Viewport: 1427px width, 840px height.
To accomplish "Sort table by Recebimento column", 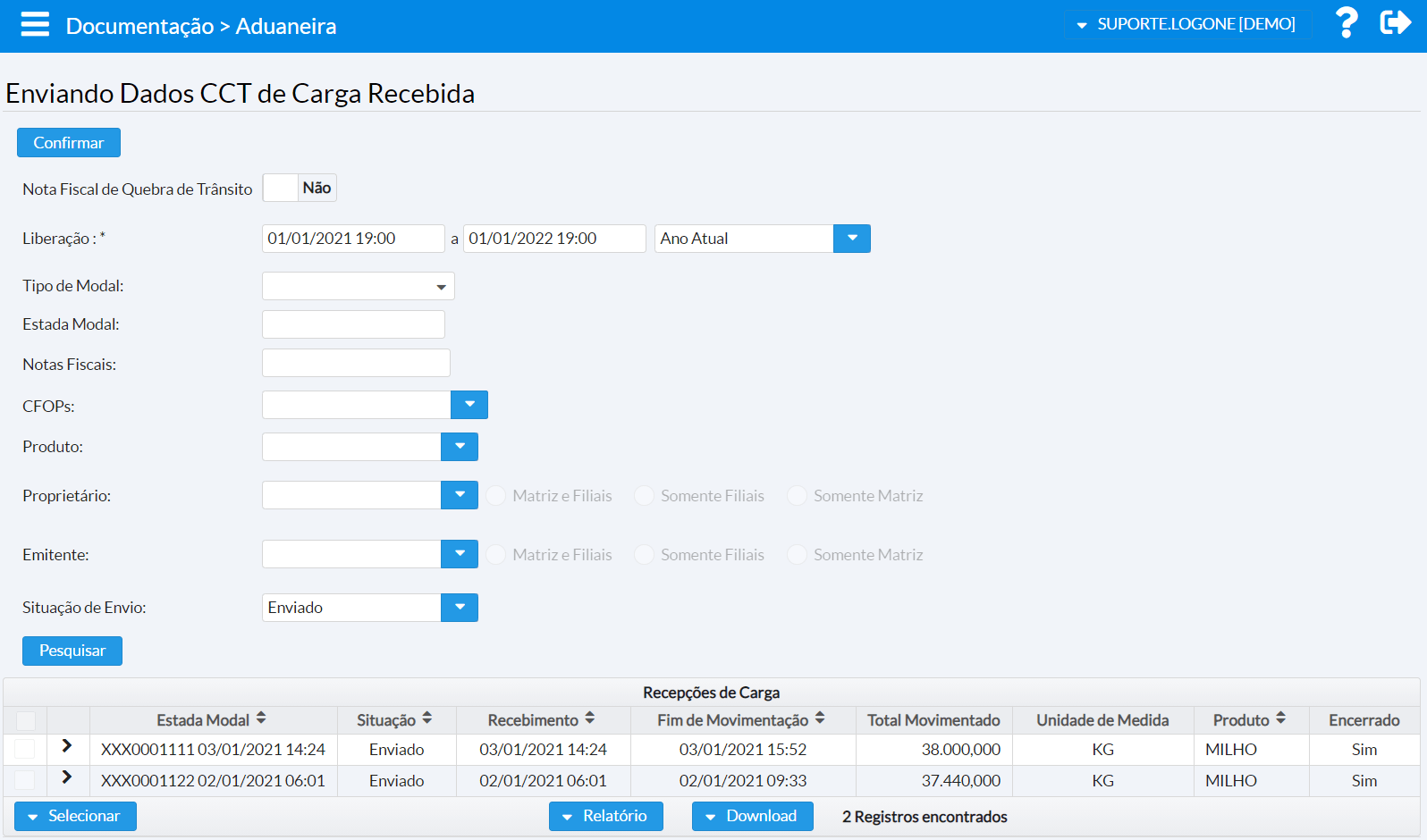I will click(590, 718).
